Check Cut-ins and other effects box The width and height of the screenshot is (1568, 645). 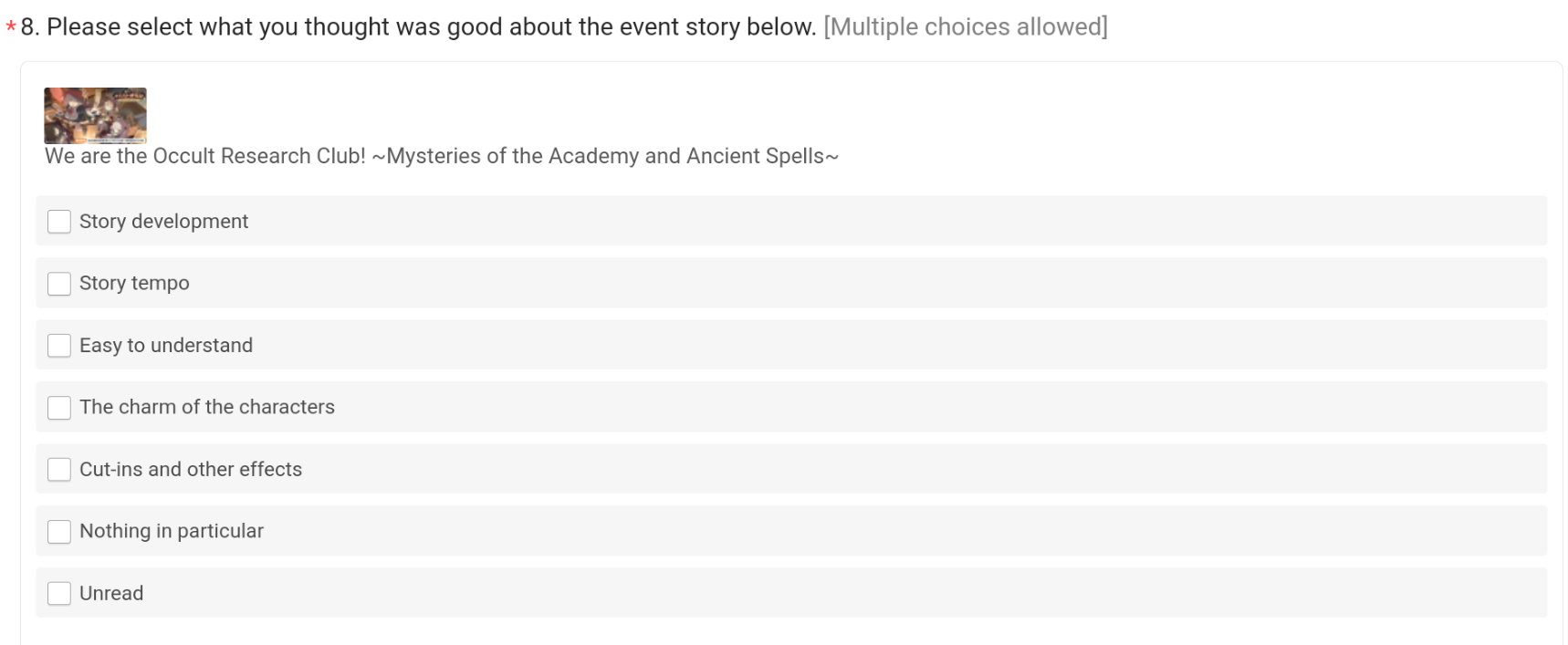59,470
